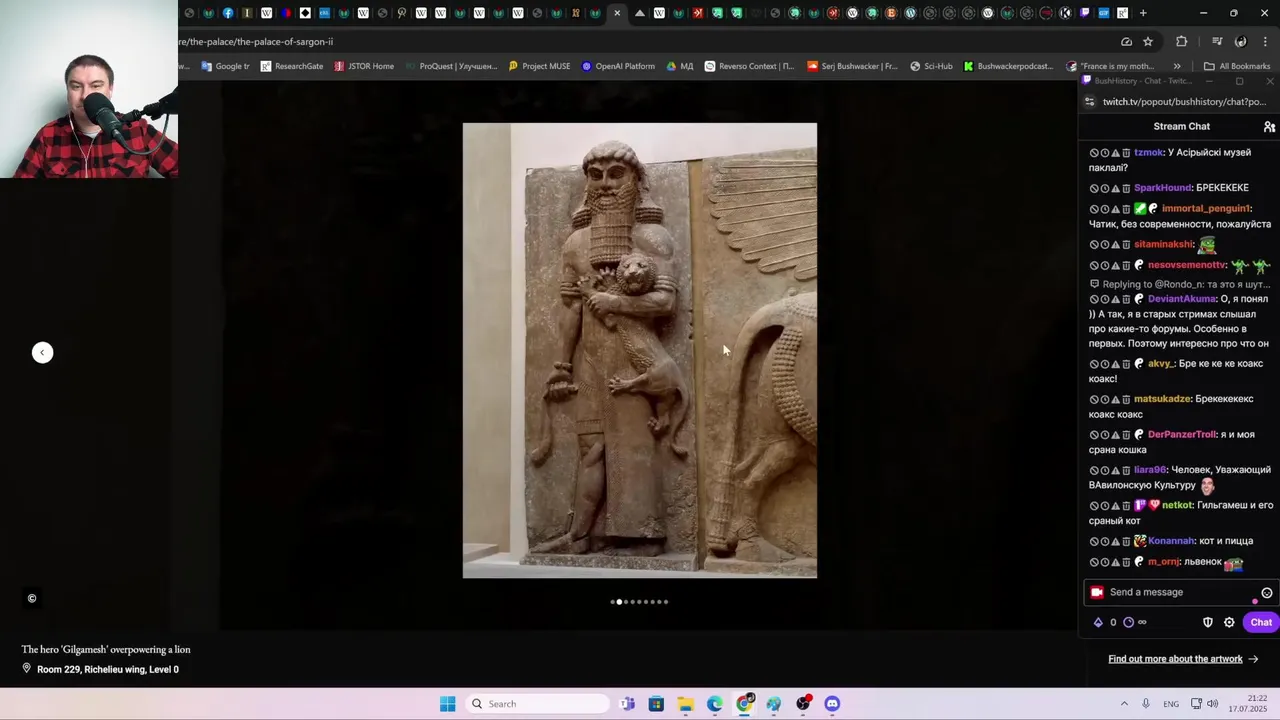Click username DerPanzerTroll in chat
Image resolution: width=1280 pixels, height=720 pixels.
[x=1181, y=435]
